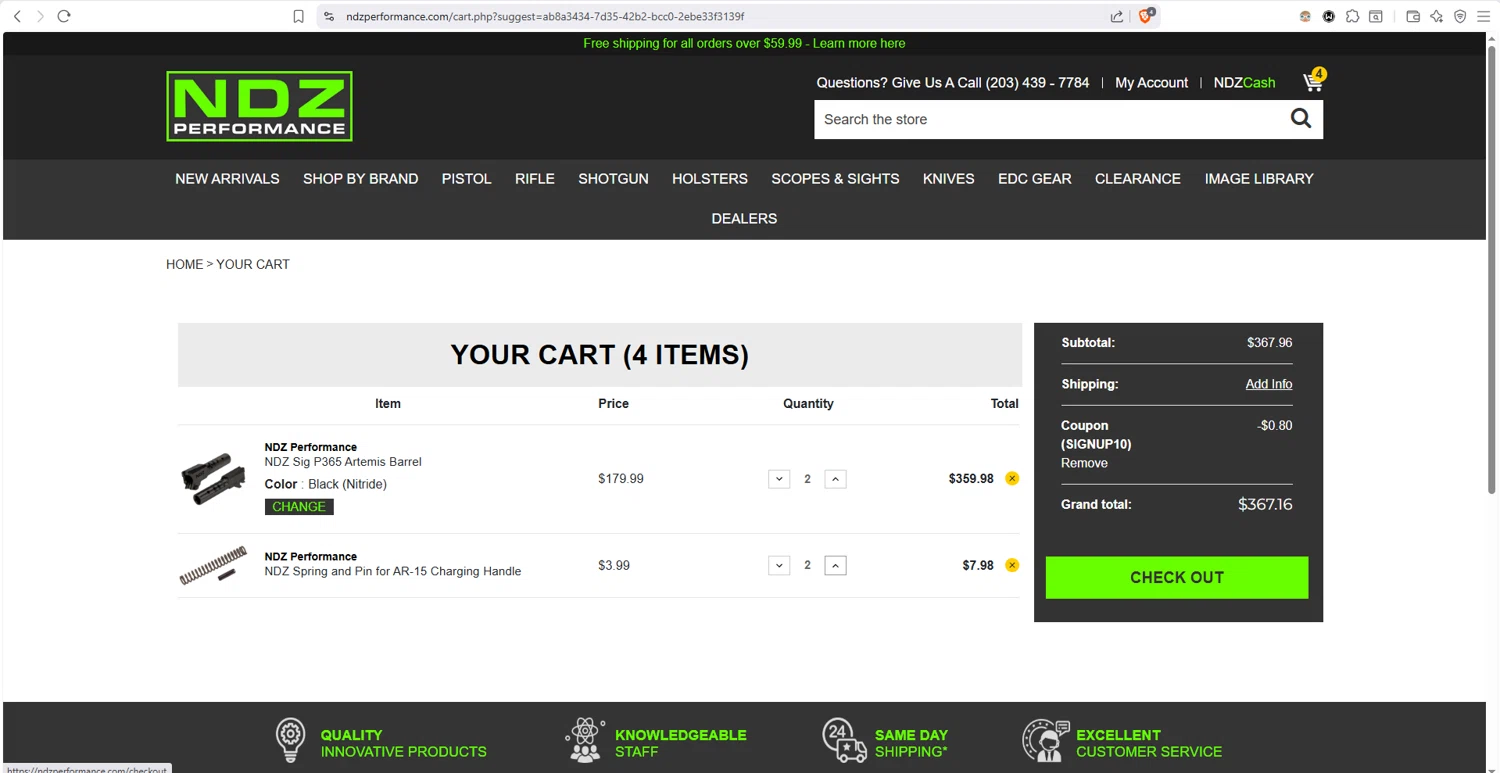1500x773 pixels.
Task: Open My Account link
Action: [1152, 83]
